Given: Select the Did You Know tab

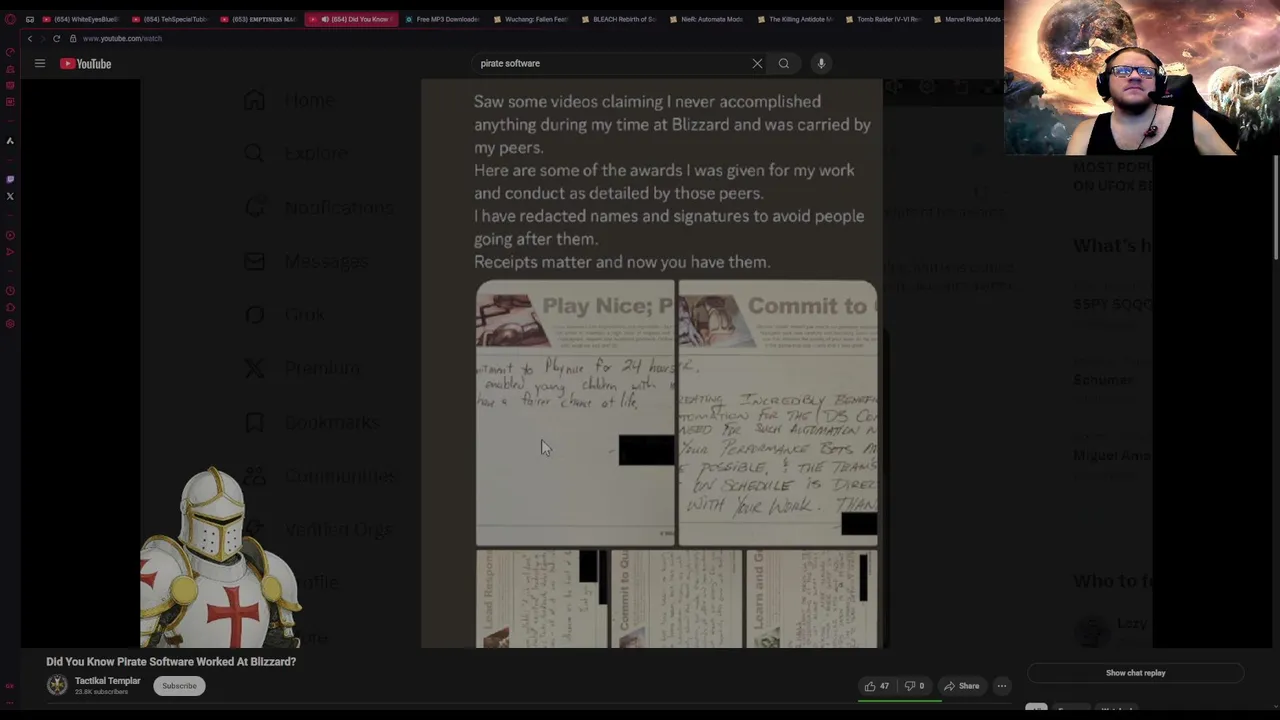Looking at the screenshot, I should point(353,19).
